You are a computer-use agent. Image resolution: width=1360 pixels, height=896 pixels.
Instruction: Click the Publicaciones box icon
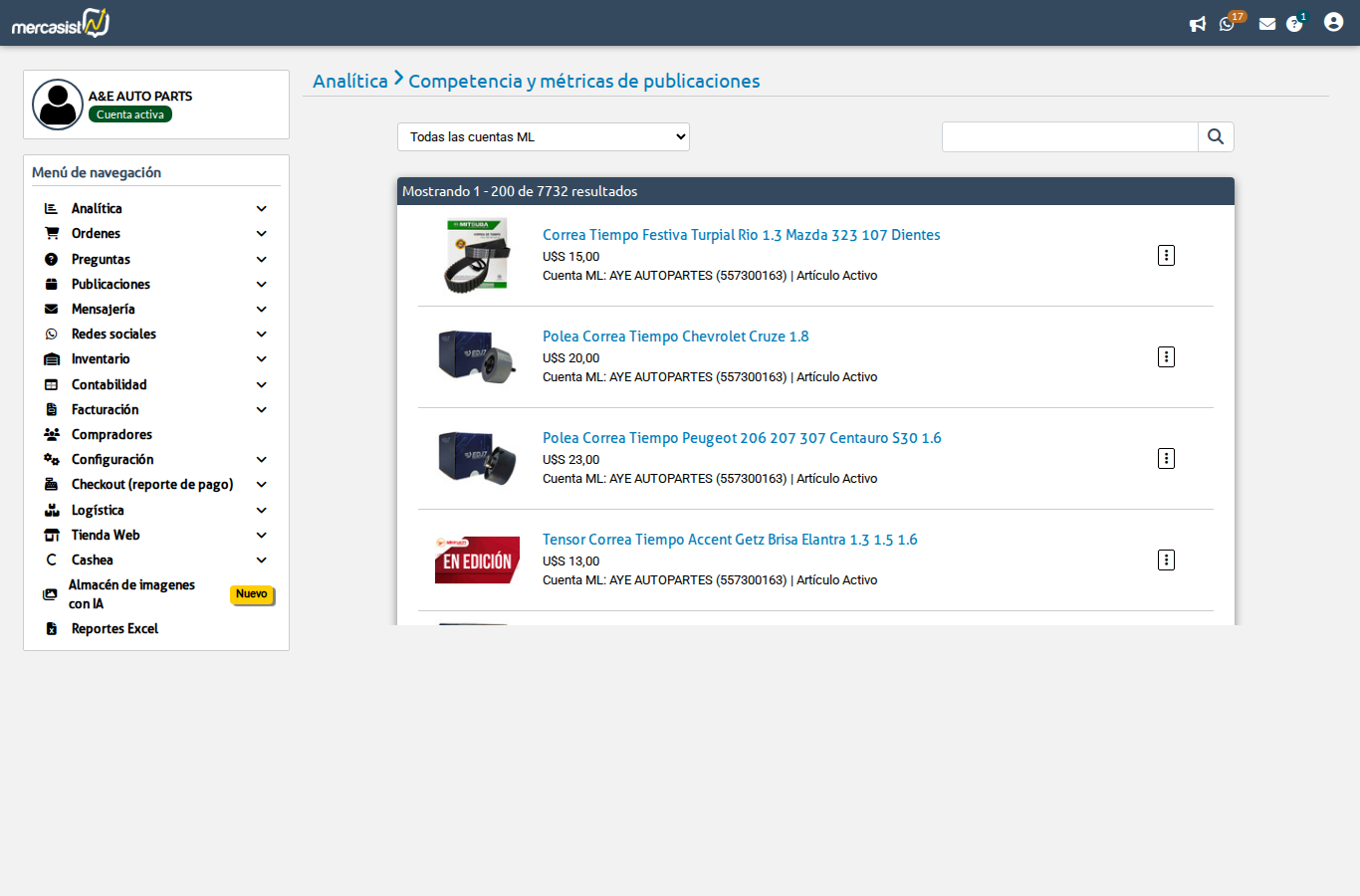pyautogui.click(x=51, y=284)
